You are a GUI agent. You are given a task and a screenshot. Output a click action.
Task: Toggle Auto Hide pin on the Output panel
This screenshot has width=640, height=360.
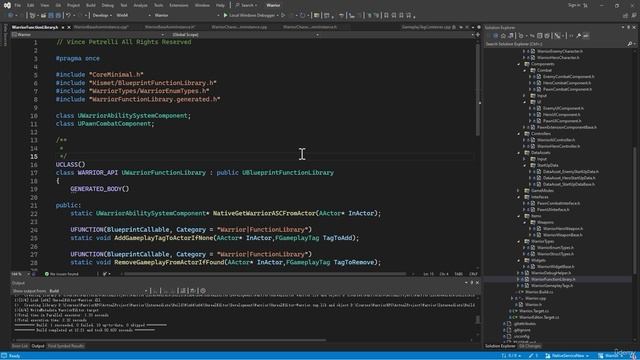coord(472,282)
